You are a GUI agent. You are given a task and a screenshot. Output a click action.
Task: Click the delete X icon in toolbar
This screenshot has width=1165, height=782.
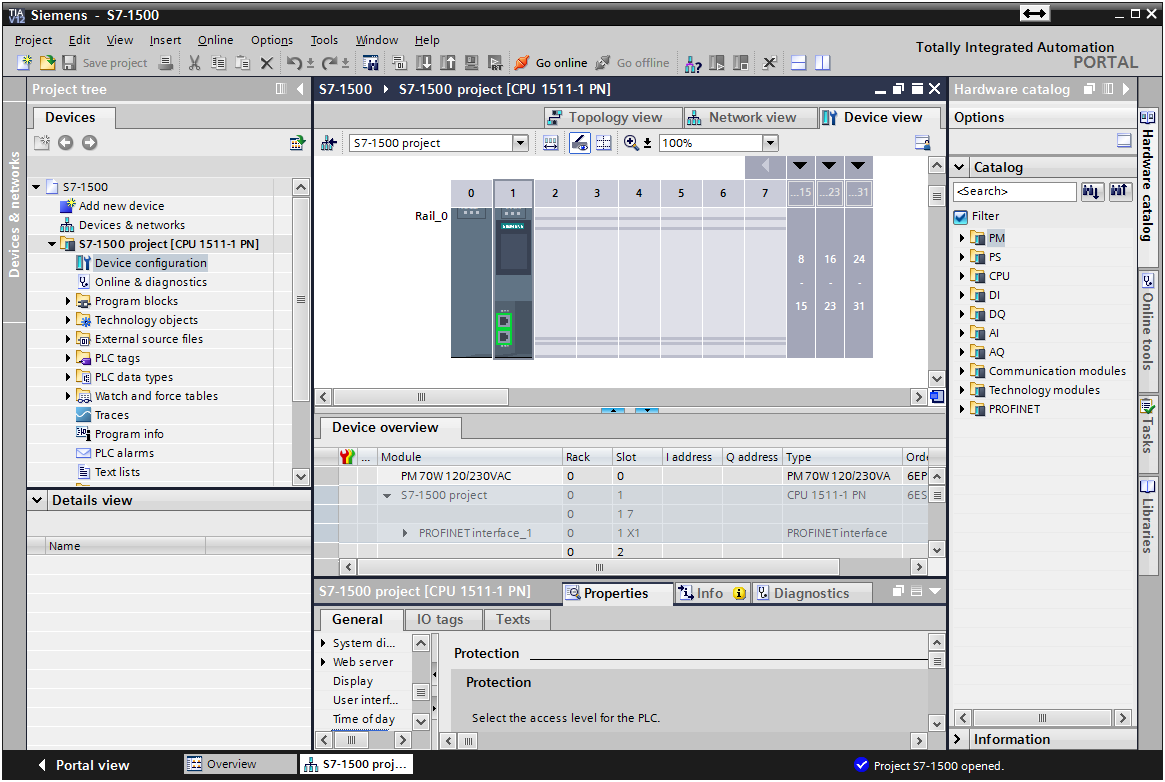[x=267, y=63]
